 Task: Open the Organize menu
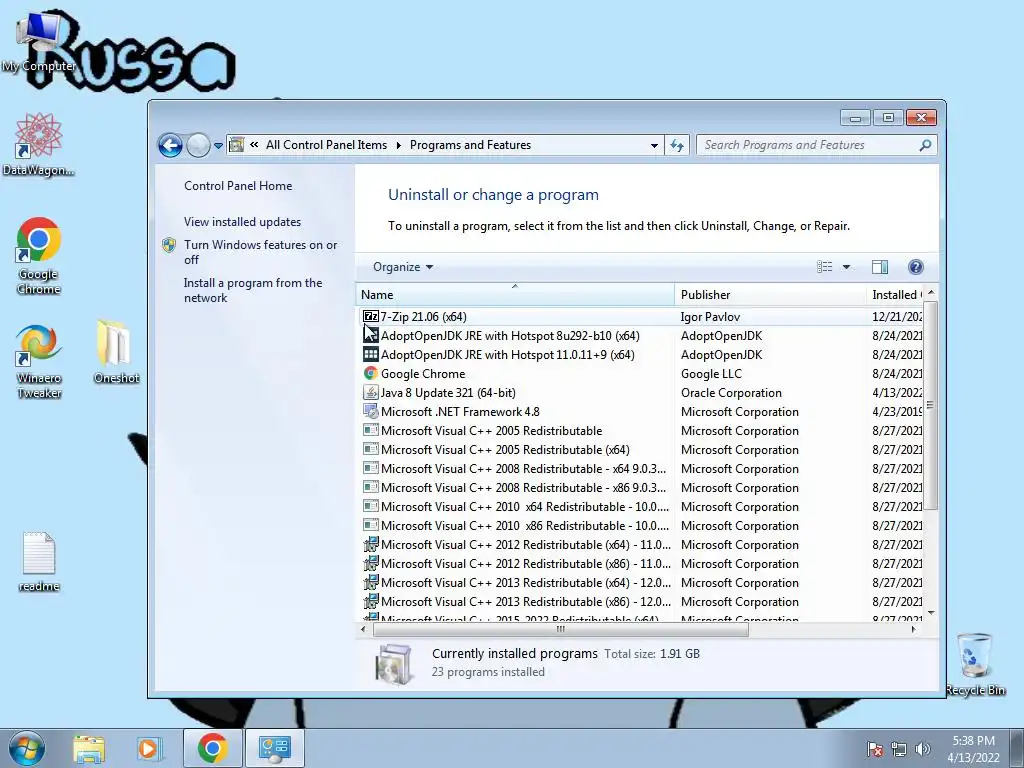point(403,267)
